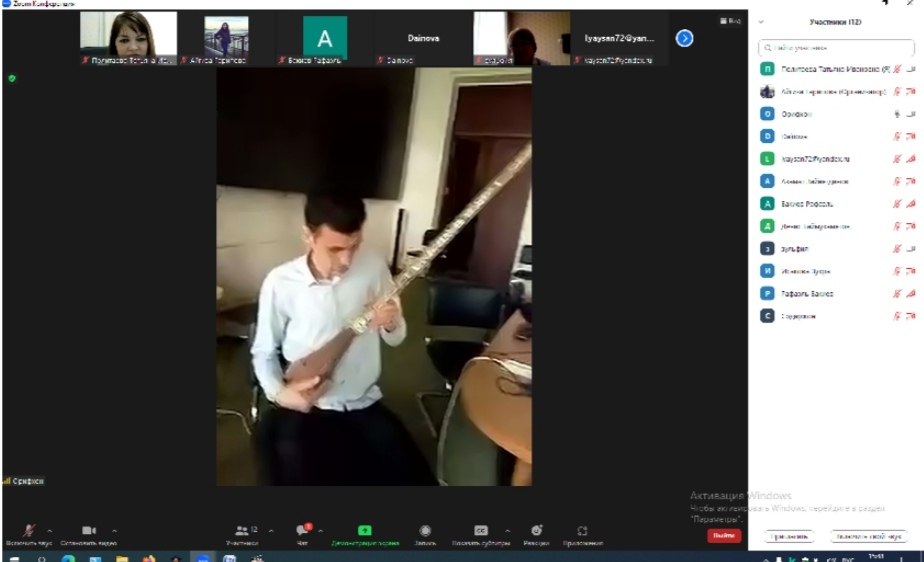Screen dimensions: 924x562
Task: Open the Participants panel icon
Action: (242, 531)
